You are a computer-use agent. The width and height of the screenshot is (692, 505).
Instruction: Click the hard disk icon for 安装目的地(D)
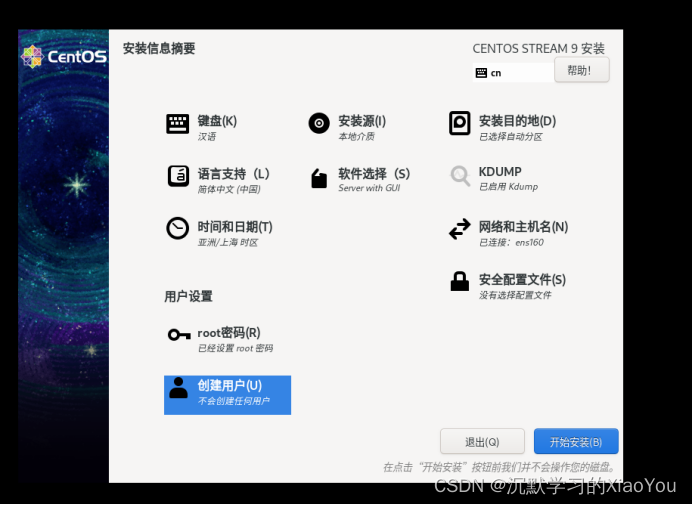point(459,123)
